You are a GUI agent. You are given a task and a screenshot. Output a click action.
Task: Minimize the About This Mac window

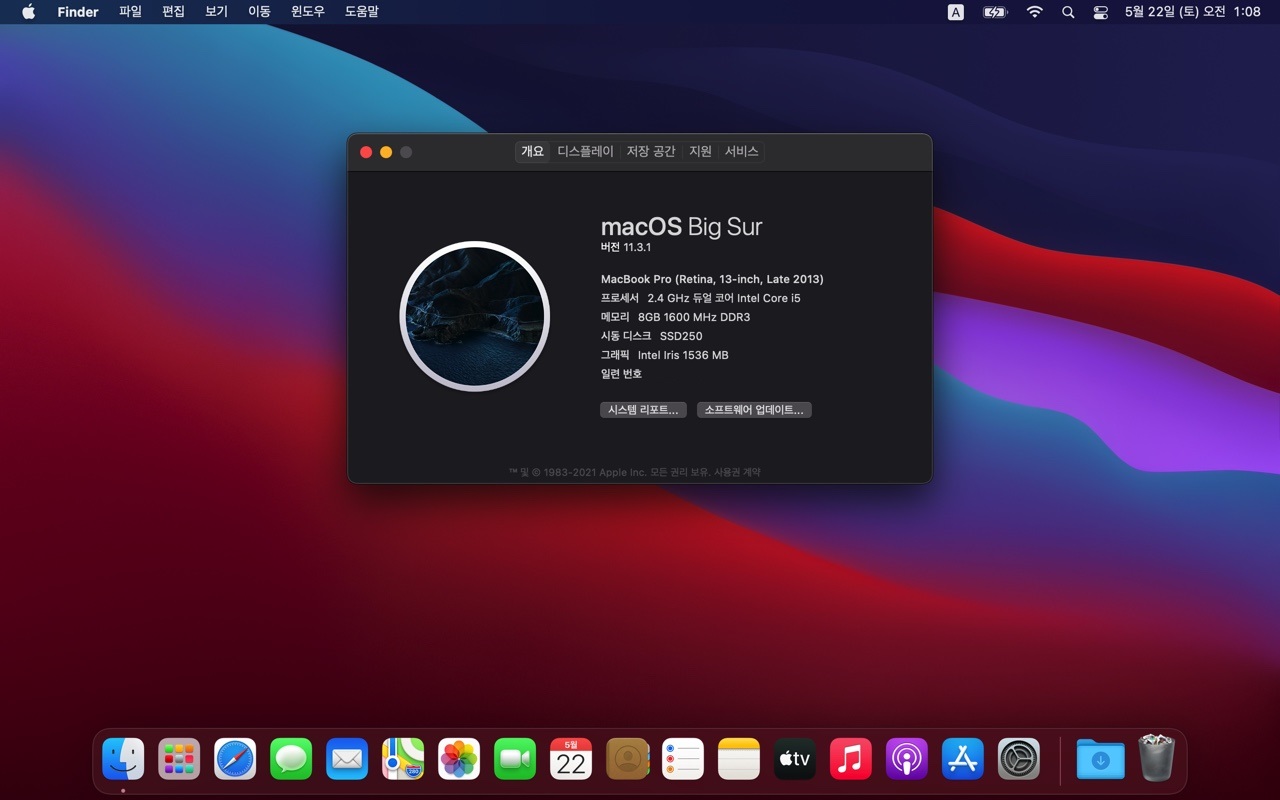[x=386, y=152]
